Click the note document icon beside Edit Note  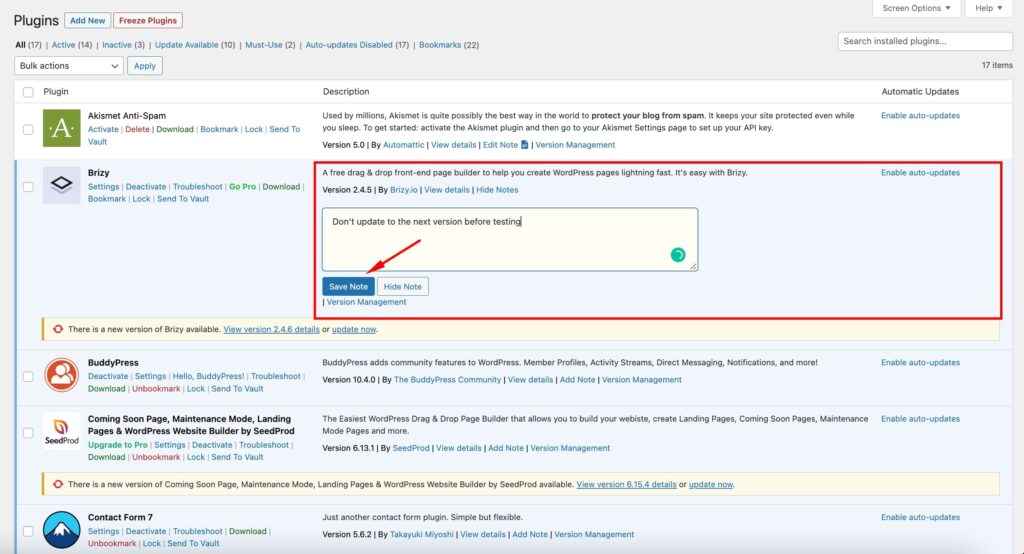click(x=524, y=144)
